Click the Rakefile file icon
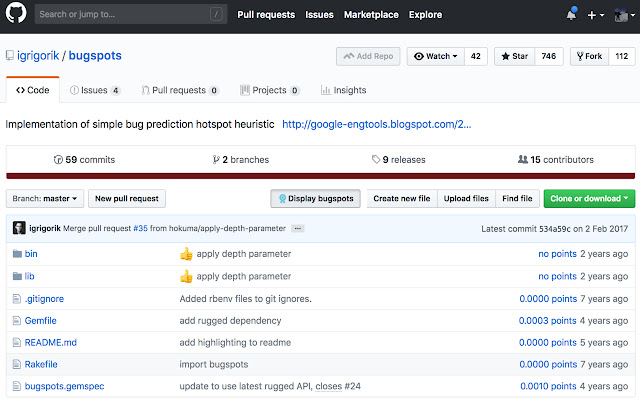Image resolution: width=640 pixels, height=400 pixels. tap(17, 364)
